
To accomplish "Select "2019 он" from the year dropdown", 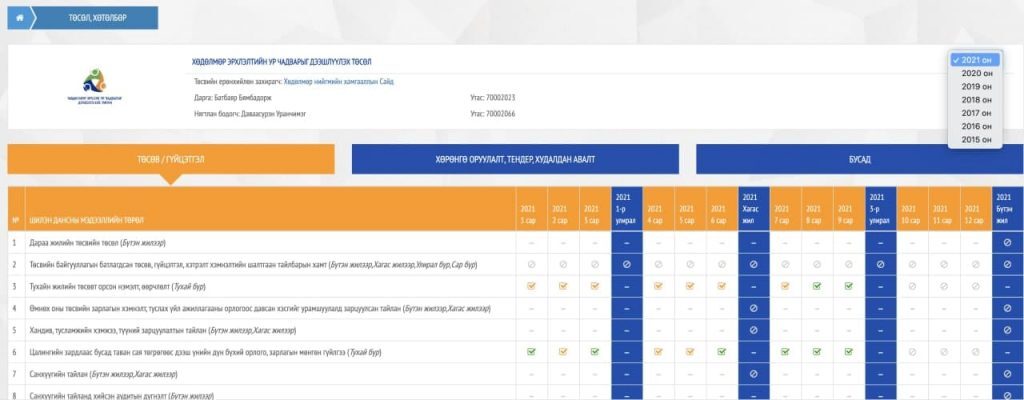I will (x=976, y=87).
